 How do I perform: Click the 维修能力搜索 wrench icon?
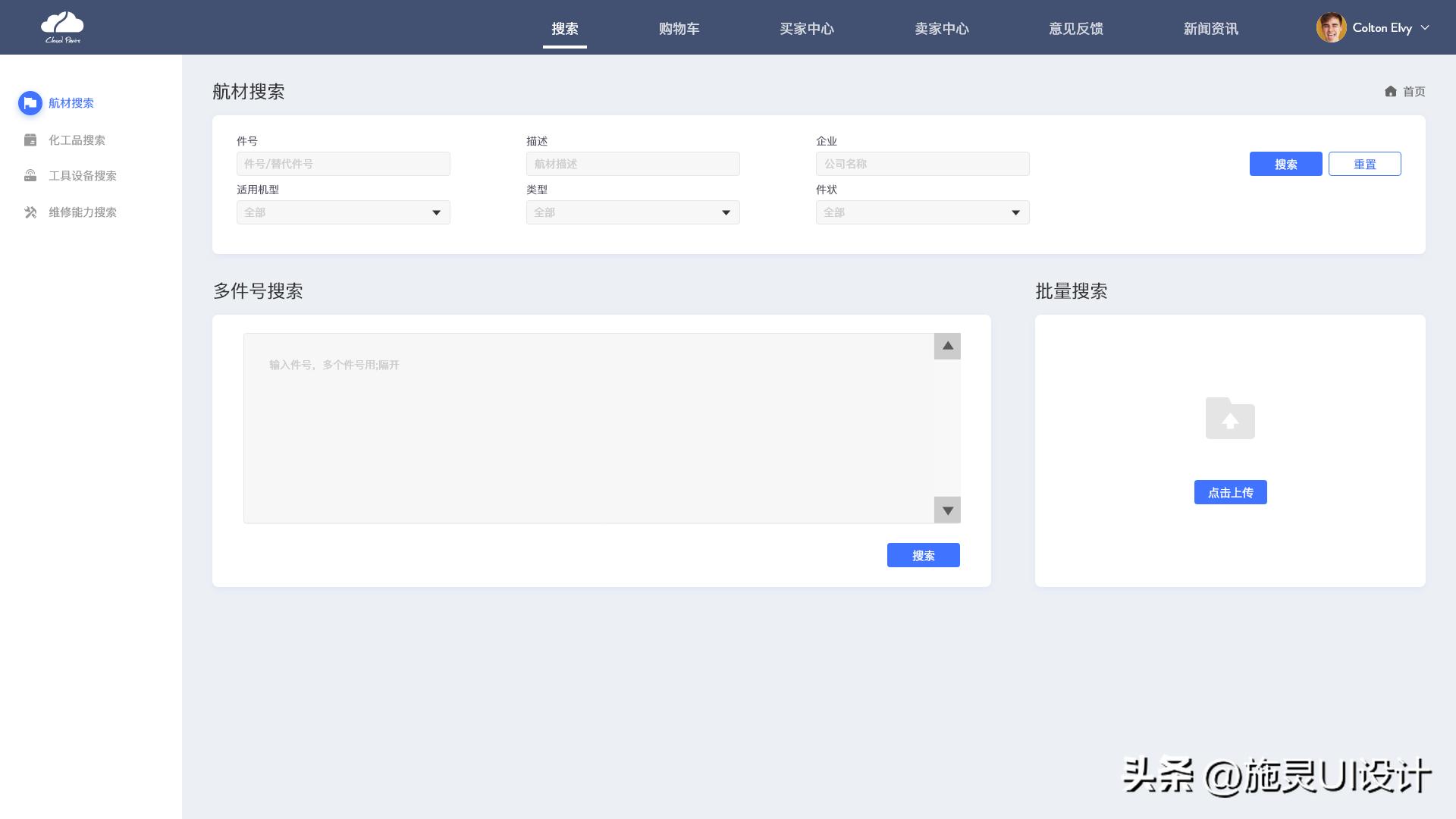tap(30, 212)
